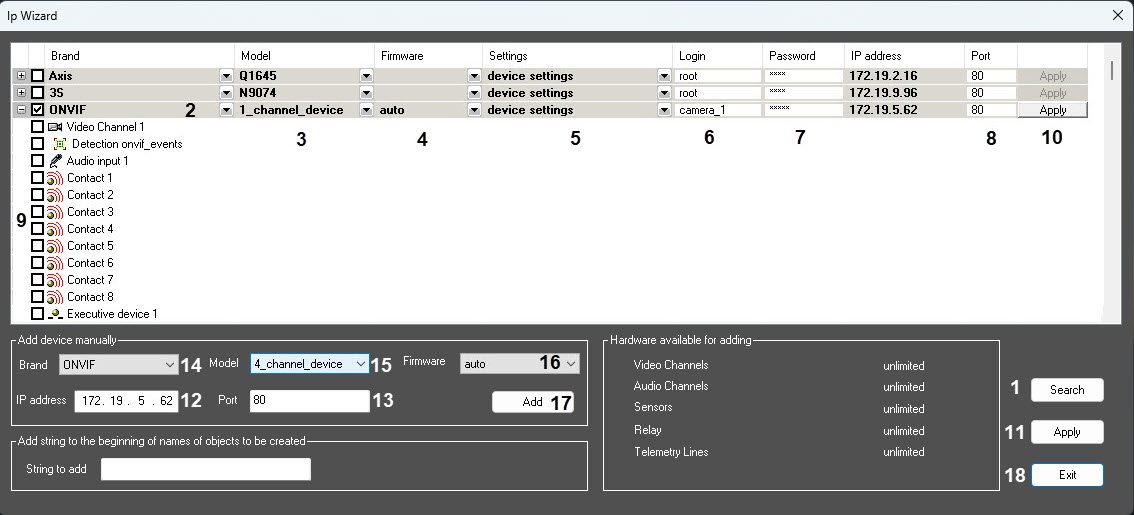
Task: Click the Contact 8 sensor icon
Action: click(55, 297)
